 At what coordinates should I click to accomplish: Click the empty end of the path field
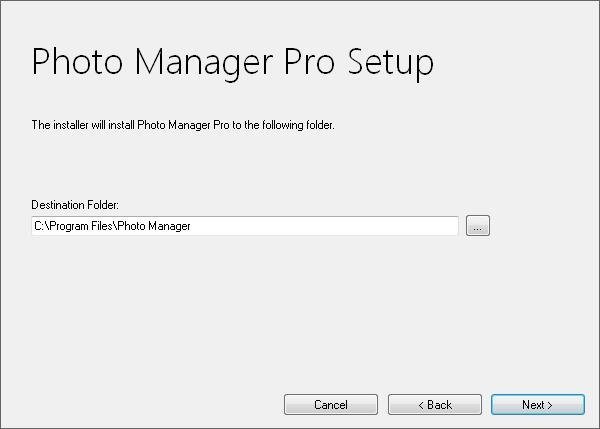[324, 226]
